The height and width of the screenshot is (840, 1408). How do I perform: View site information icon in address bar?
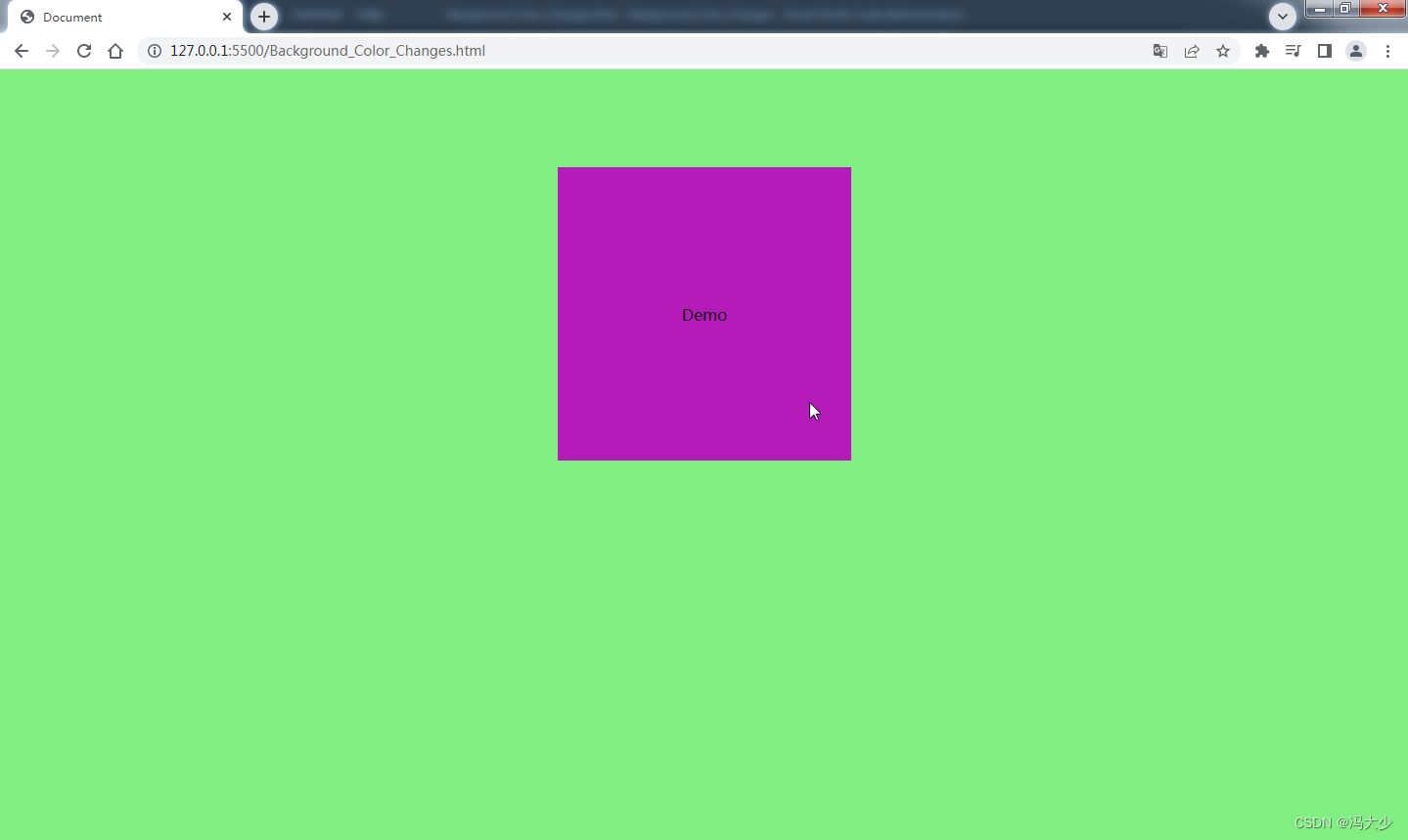(155, 51)
